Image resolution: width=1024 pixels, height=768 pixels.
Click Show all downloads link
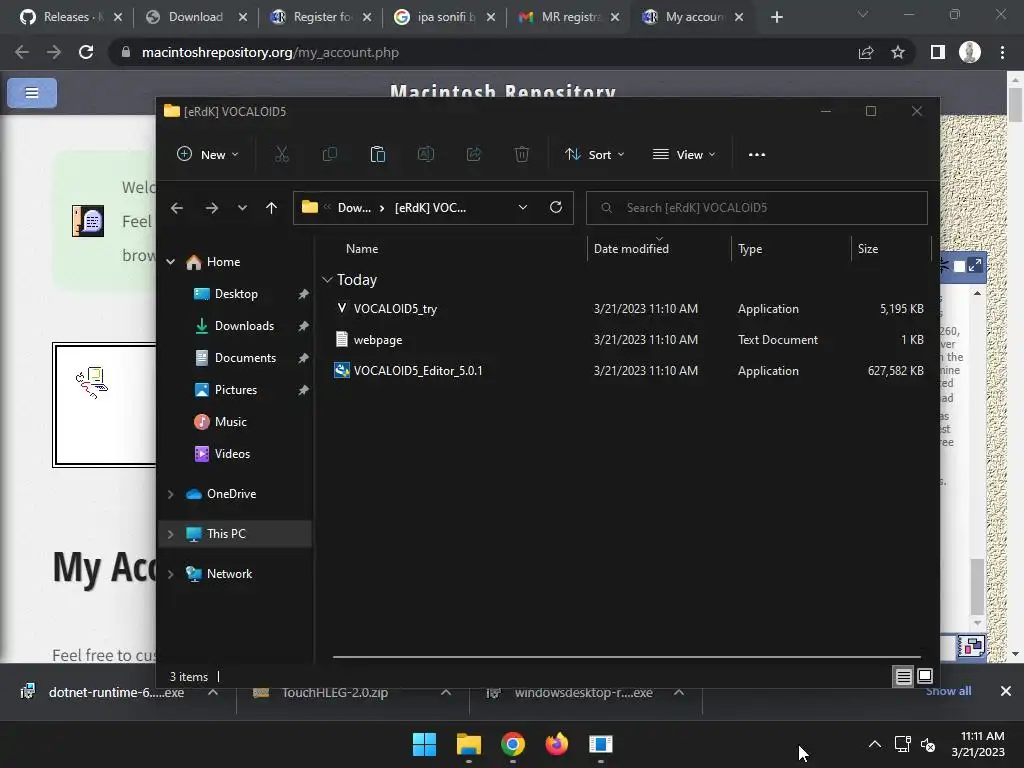948,691
